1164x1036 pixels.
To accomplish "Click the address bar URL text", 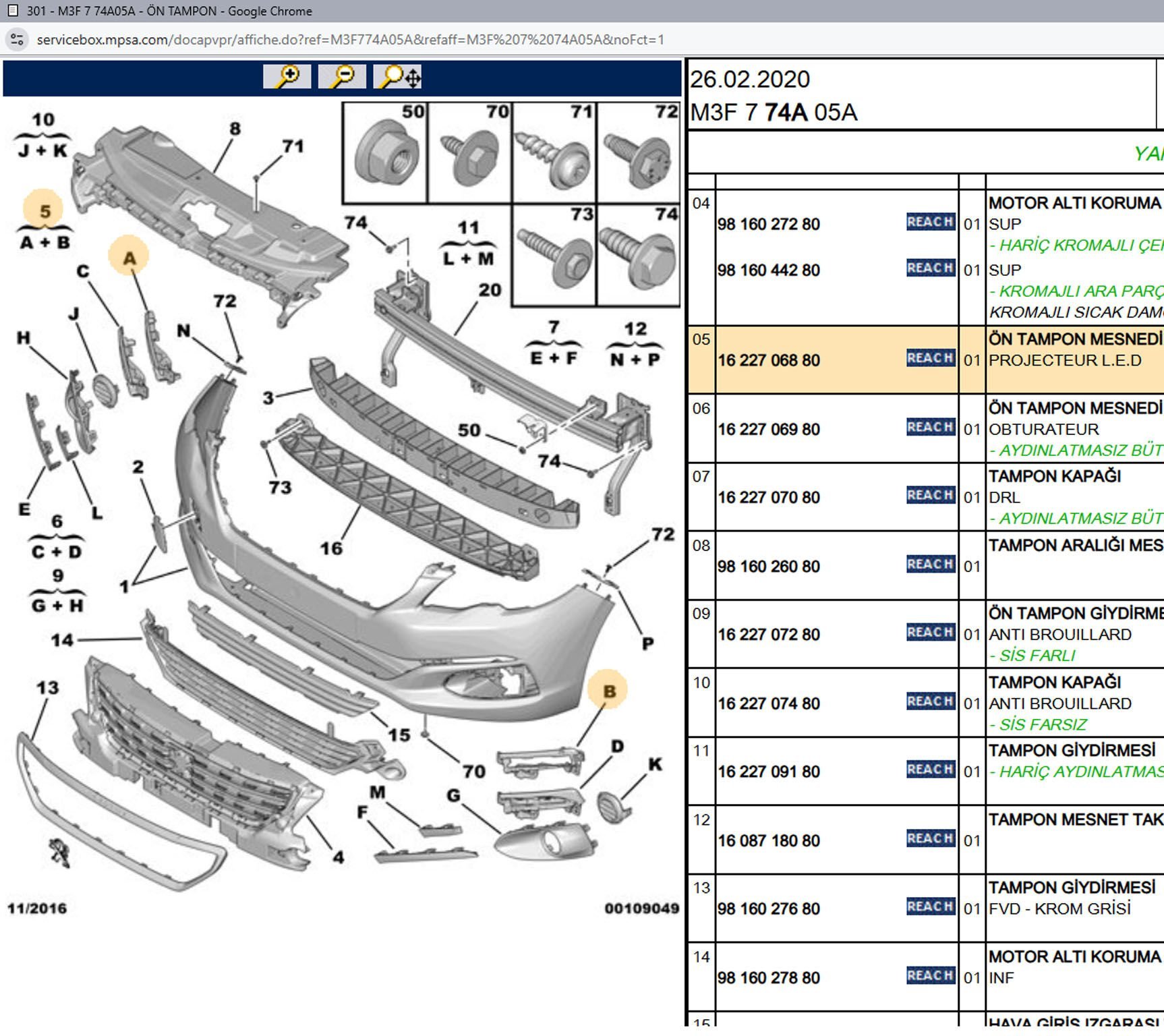I will [x=351, y=40].
